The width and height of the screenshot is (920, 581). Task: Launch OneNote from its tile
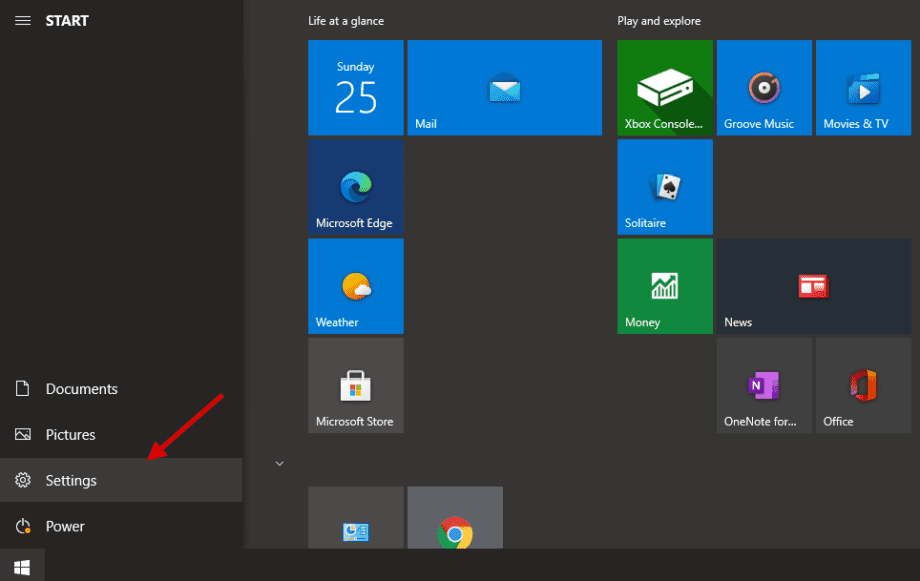[763, 385]
